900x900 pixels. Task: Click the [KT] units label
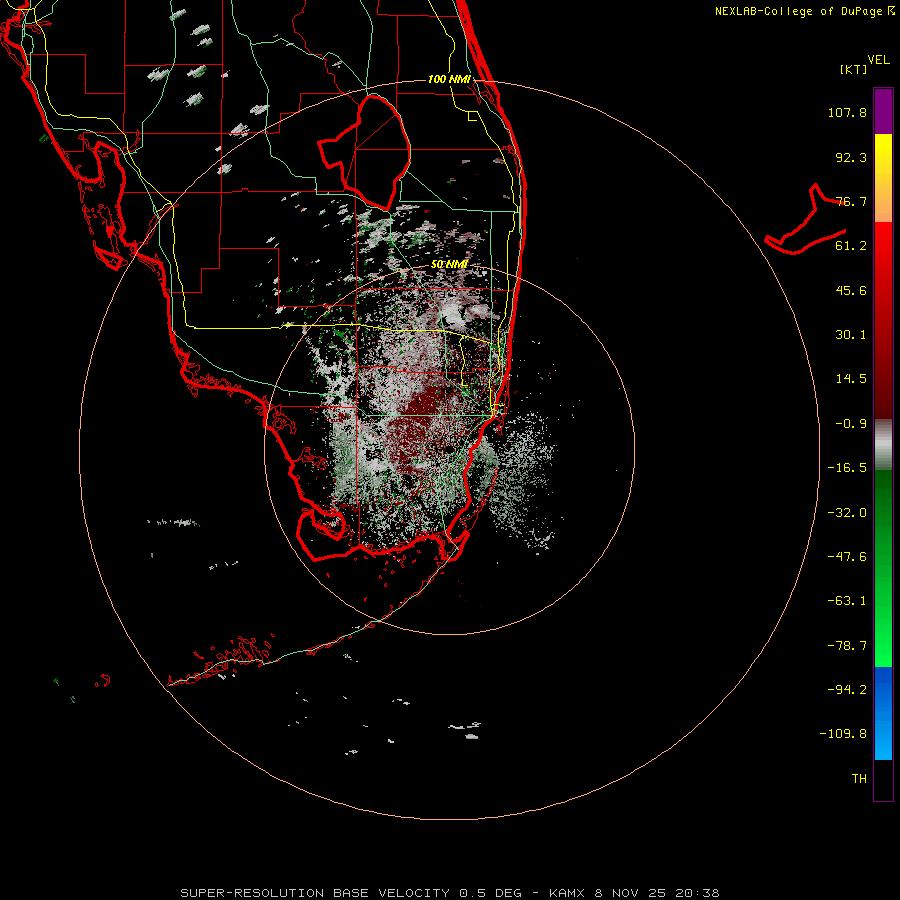pos(853,69)
